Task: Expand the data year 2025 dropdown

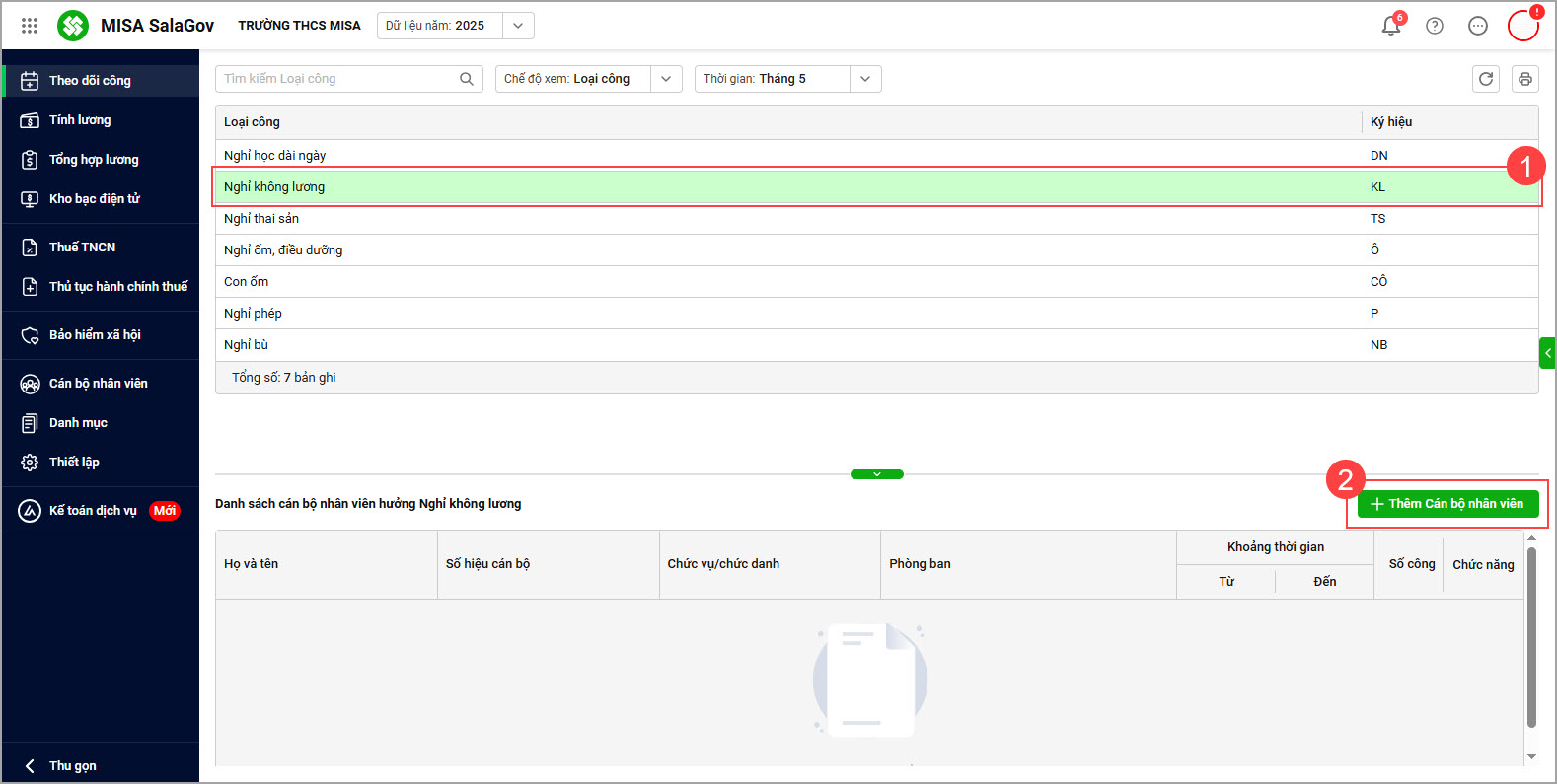Action: [518, 26]
